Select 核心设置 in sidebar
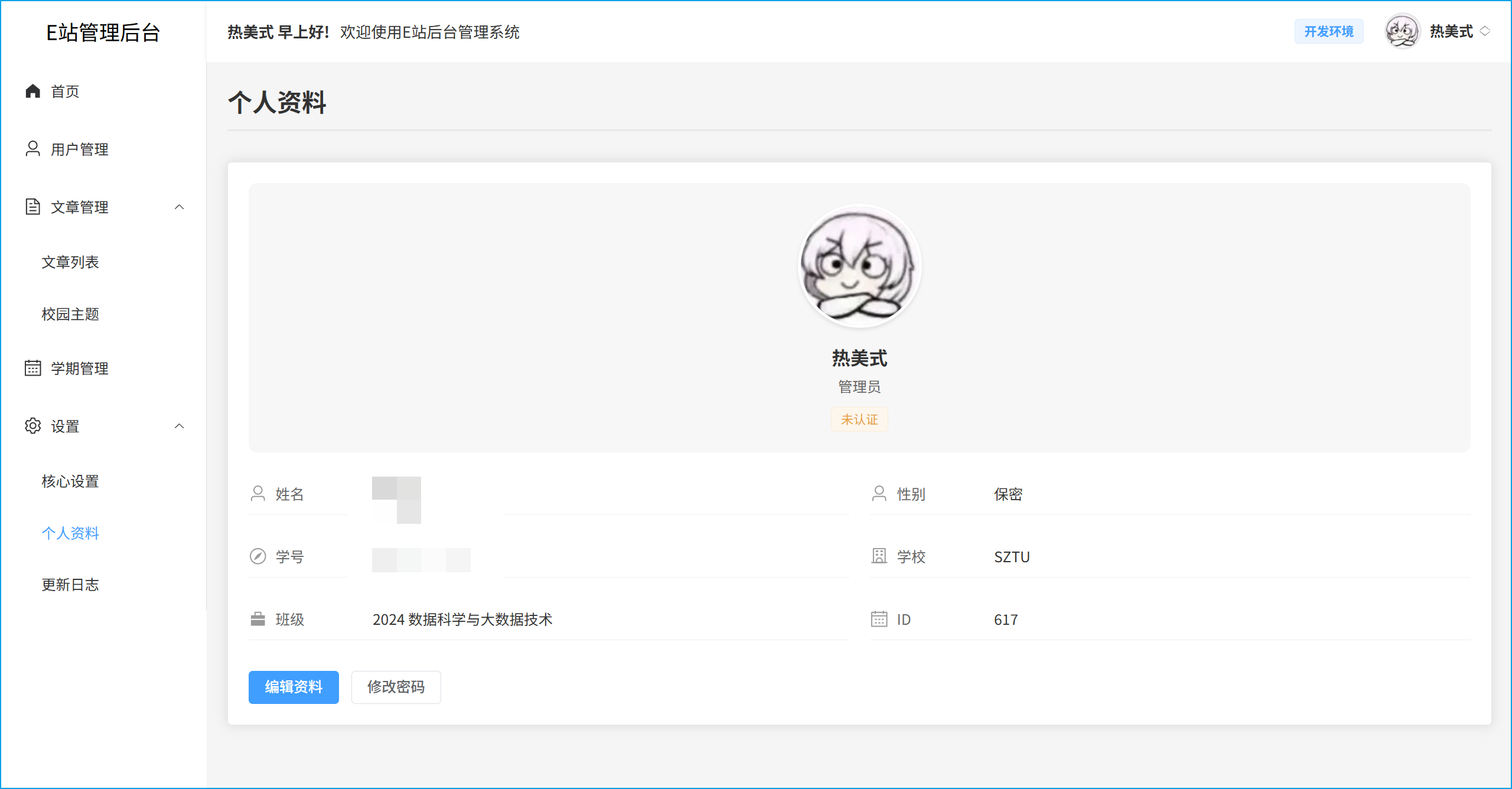The height and width of the screenshot is (789, 1512). tap(70, 481)
